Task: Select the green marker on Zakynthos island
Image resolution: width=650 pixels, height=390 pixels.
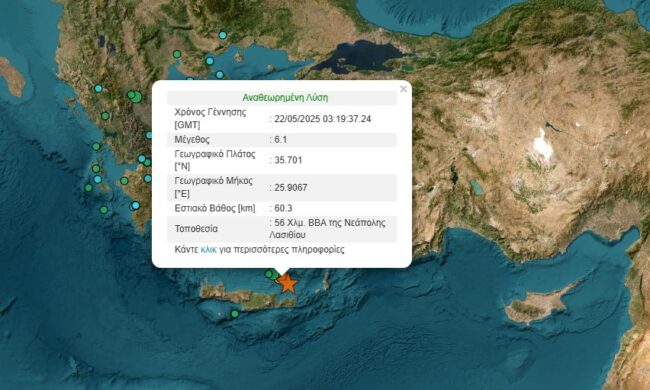Action: click(x=96, y=169)
